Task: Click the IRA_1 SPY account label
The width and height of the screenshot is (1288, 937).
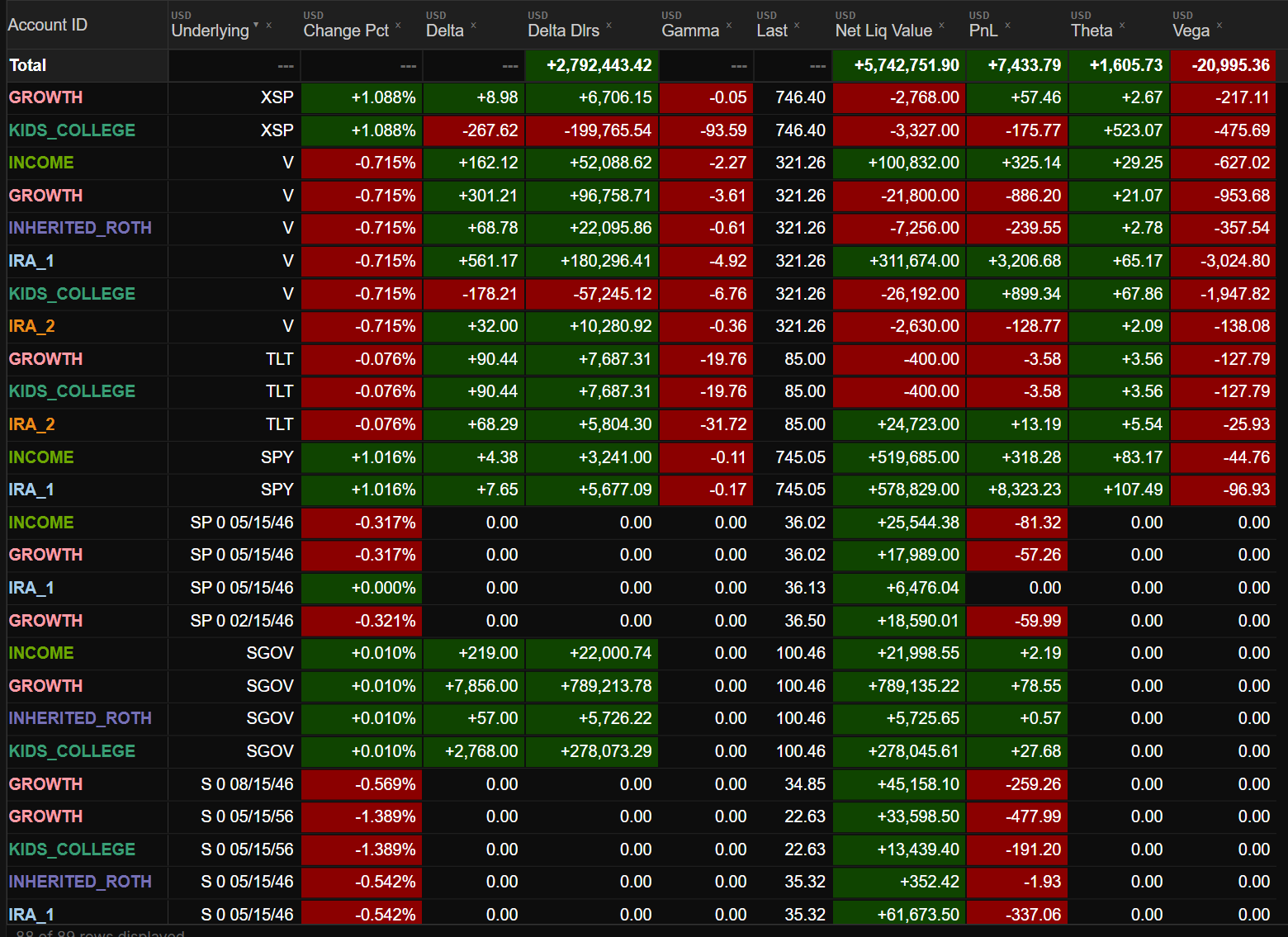Action: point(31,490)
